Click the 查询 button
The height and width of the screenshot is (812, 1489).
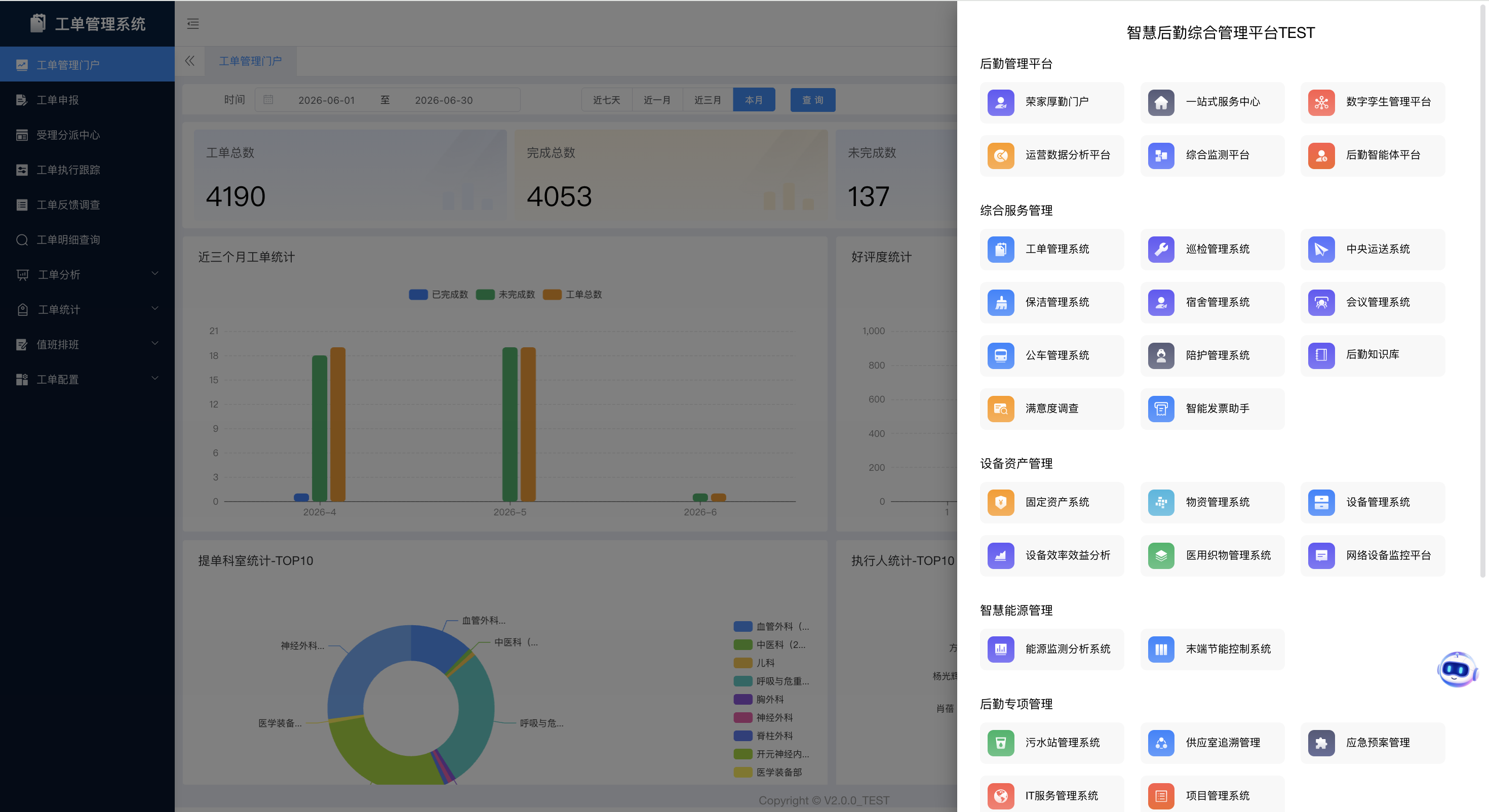812,100
